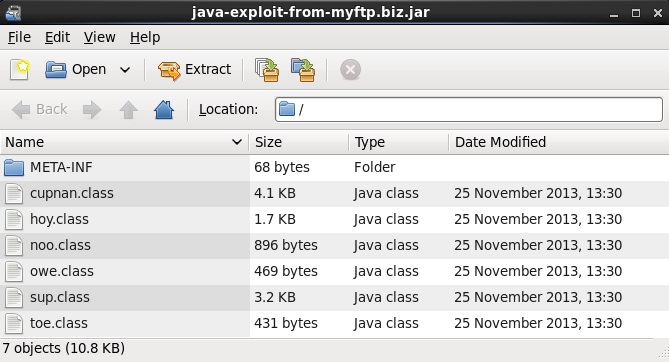The width and height of the screenshot is (669, 362).
Task: Click the Add Files to archive icon
Action: point(267,70)
